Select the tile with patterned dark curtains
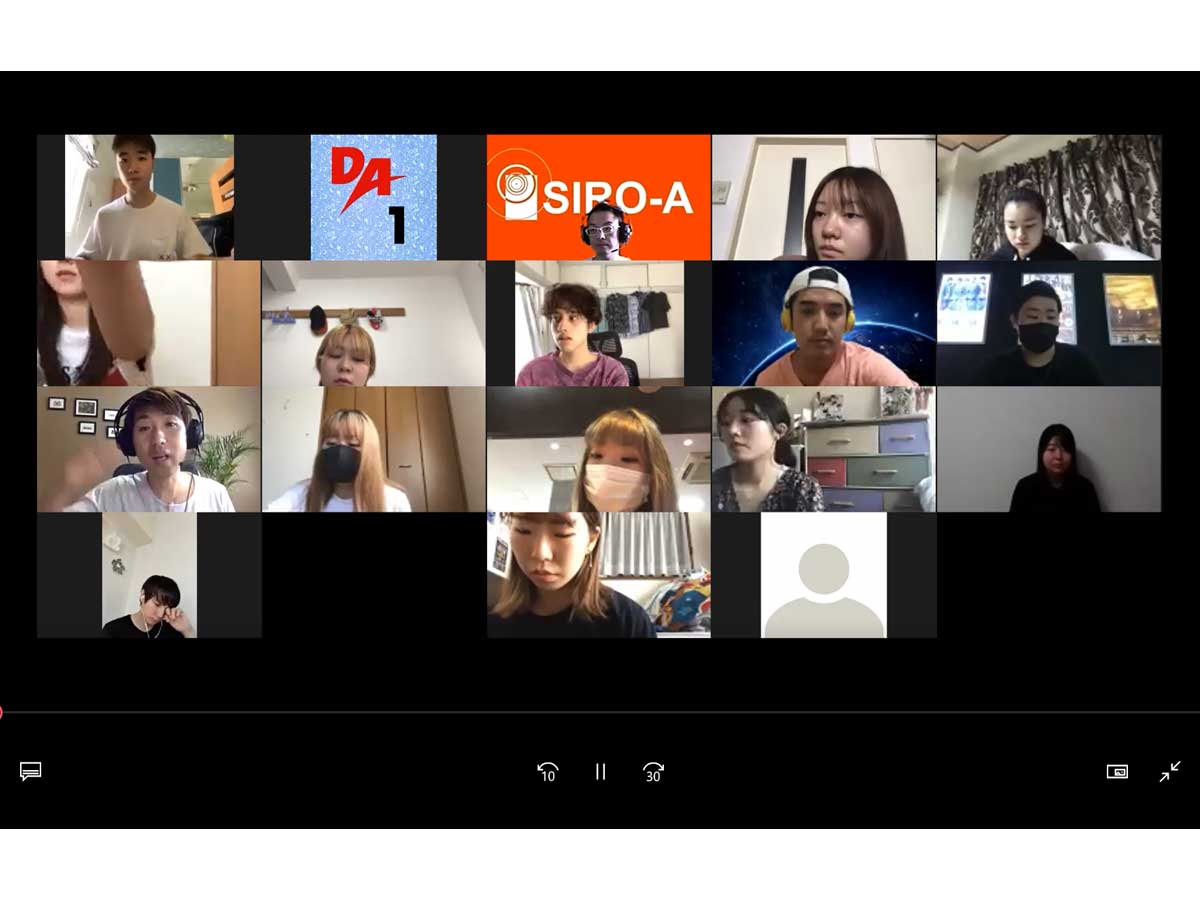 pos(1050,197)
